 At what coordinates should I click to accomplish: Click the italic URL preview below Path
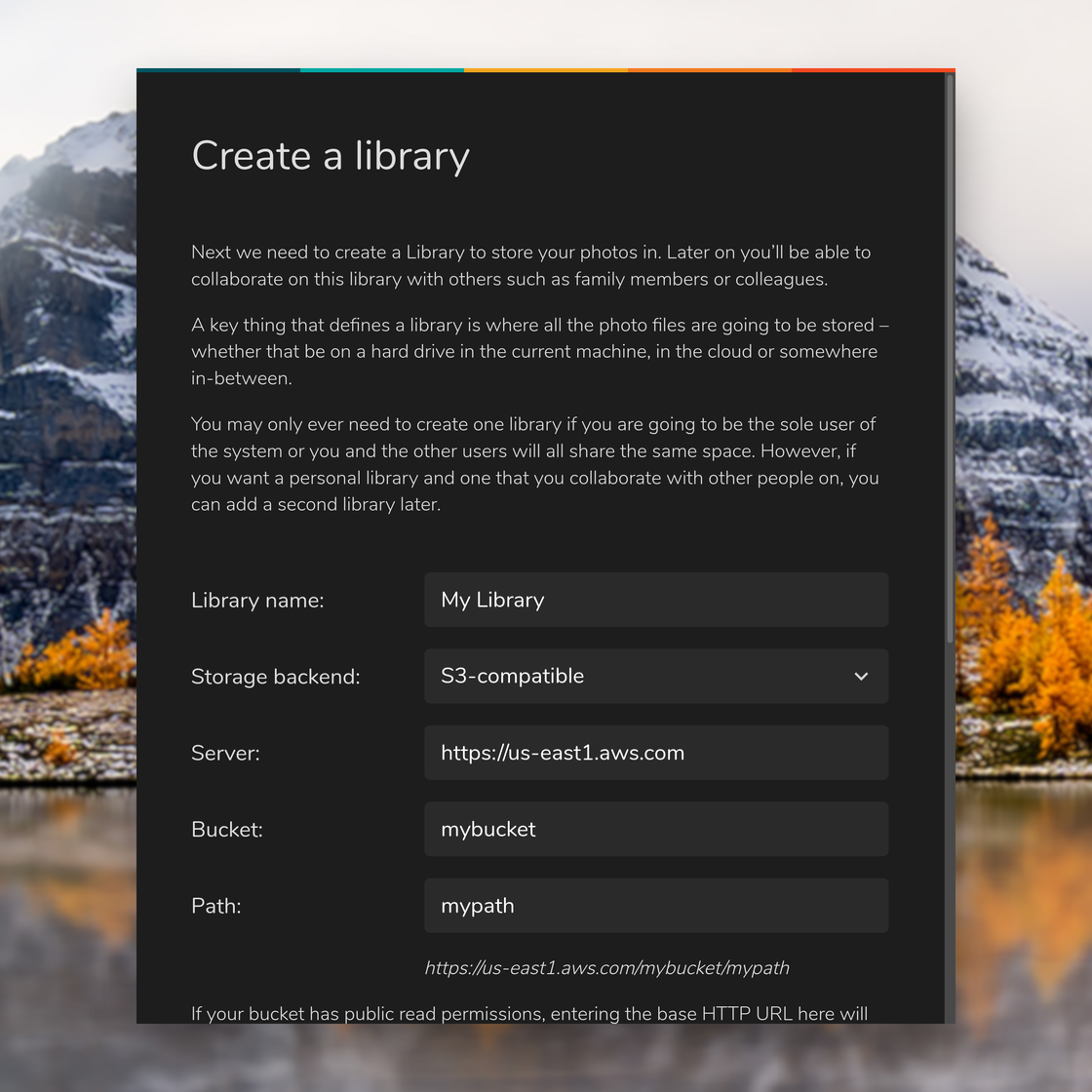tap(606, 968)
